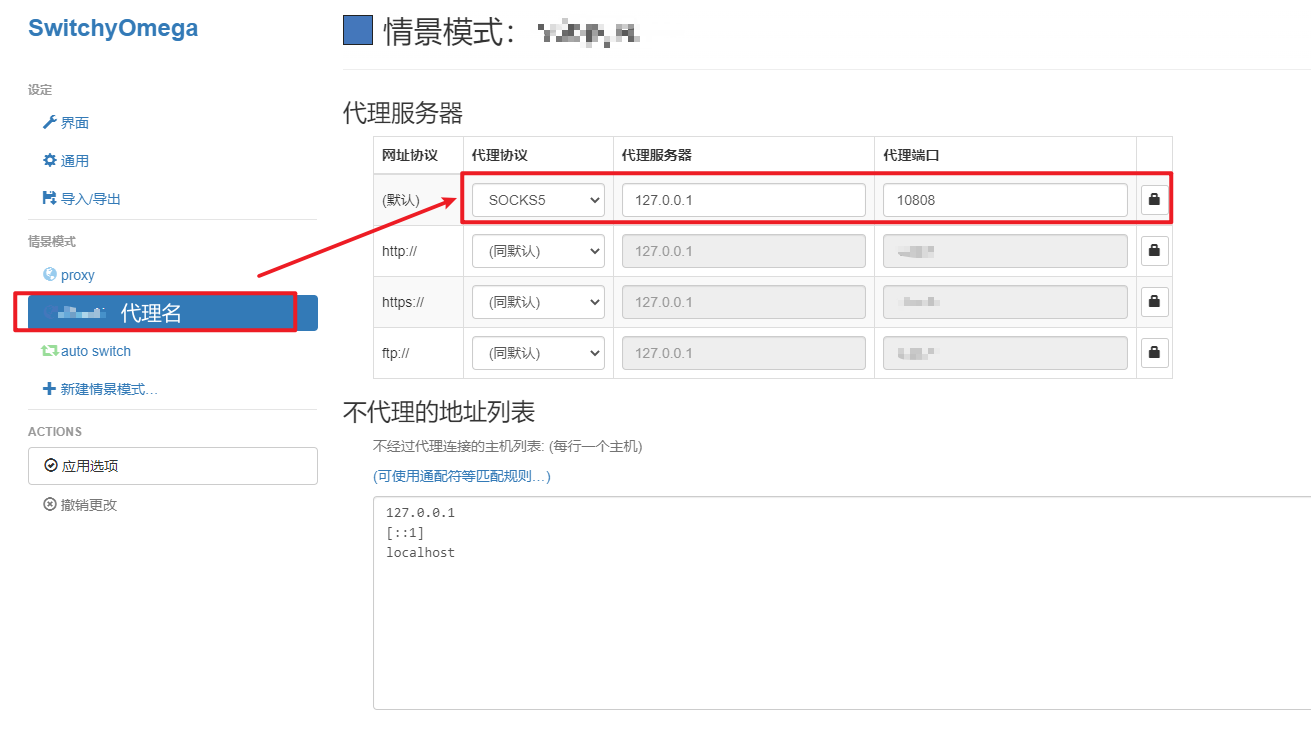The height and width of the screenshot is (736, 1311).
Task: Open the (可使用通配符等匹配规则…) link
Action: (x=462, y=476)
